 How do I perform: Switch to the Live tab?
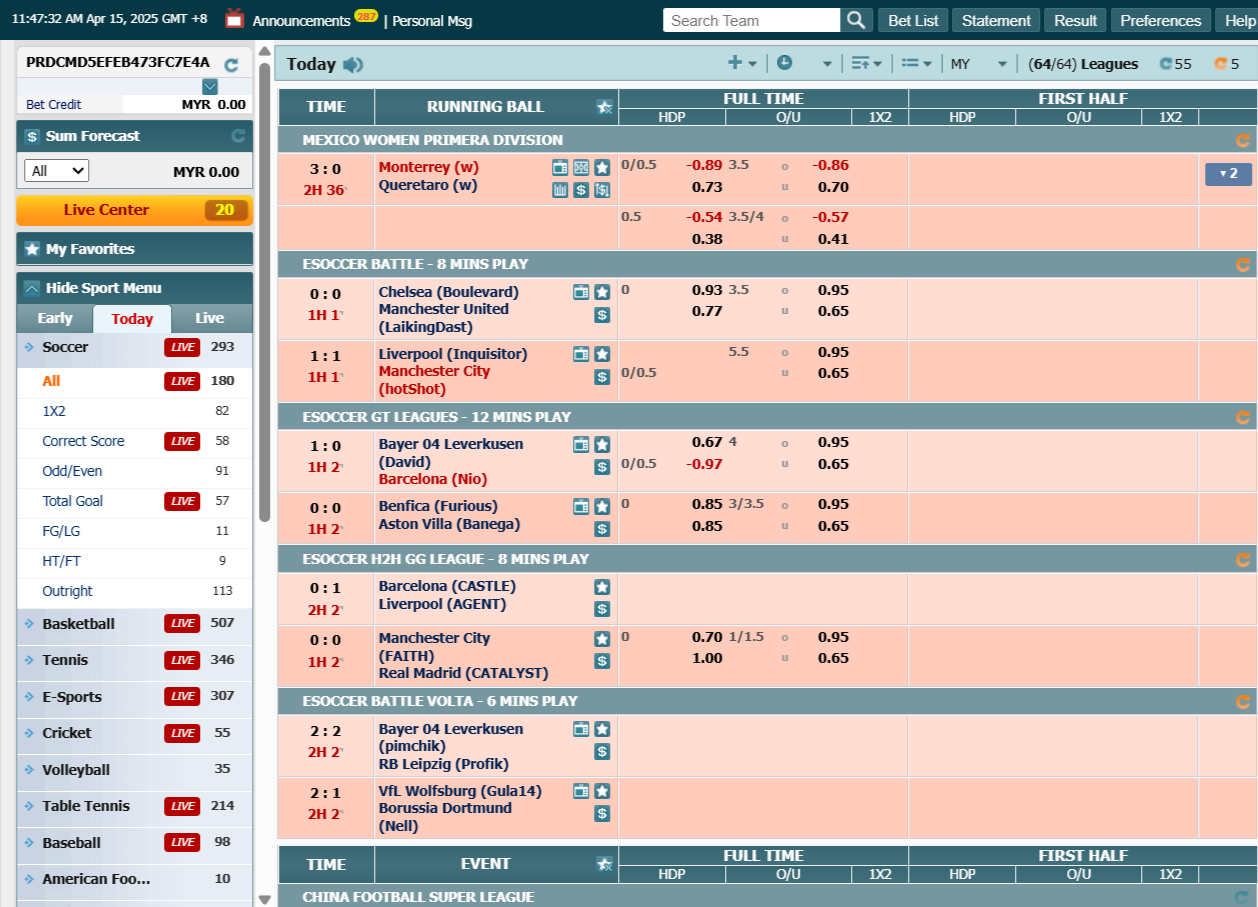(210, 318)
